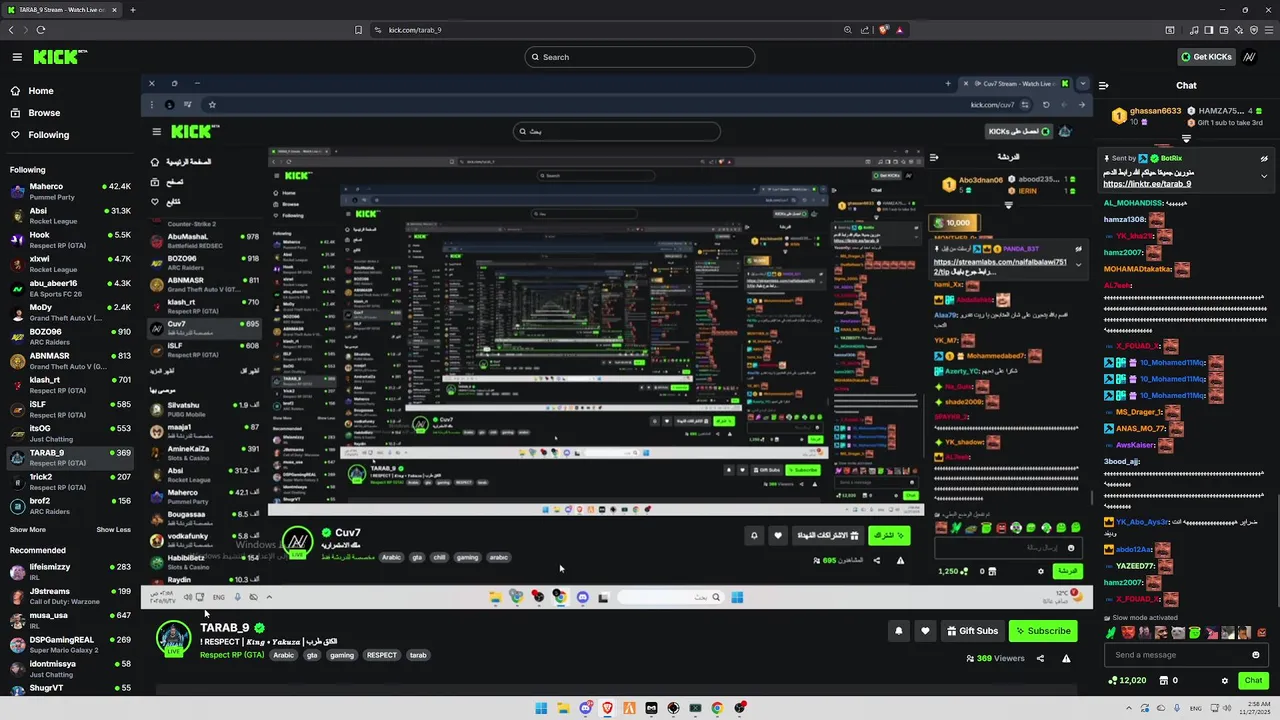
Task: Toggle Brave sidebar panel icon
Action: click(1209, 30)
